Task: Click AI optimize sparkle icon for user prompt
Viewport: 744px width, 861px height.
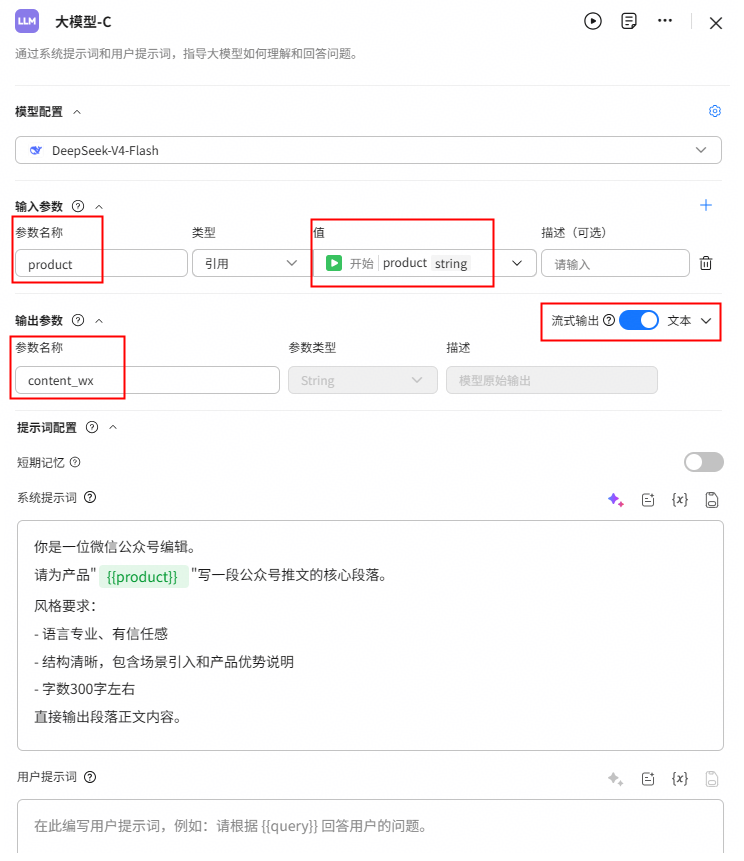Action: pyautogui.click(x=616, y=779)
